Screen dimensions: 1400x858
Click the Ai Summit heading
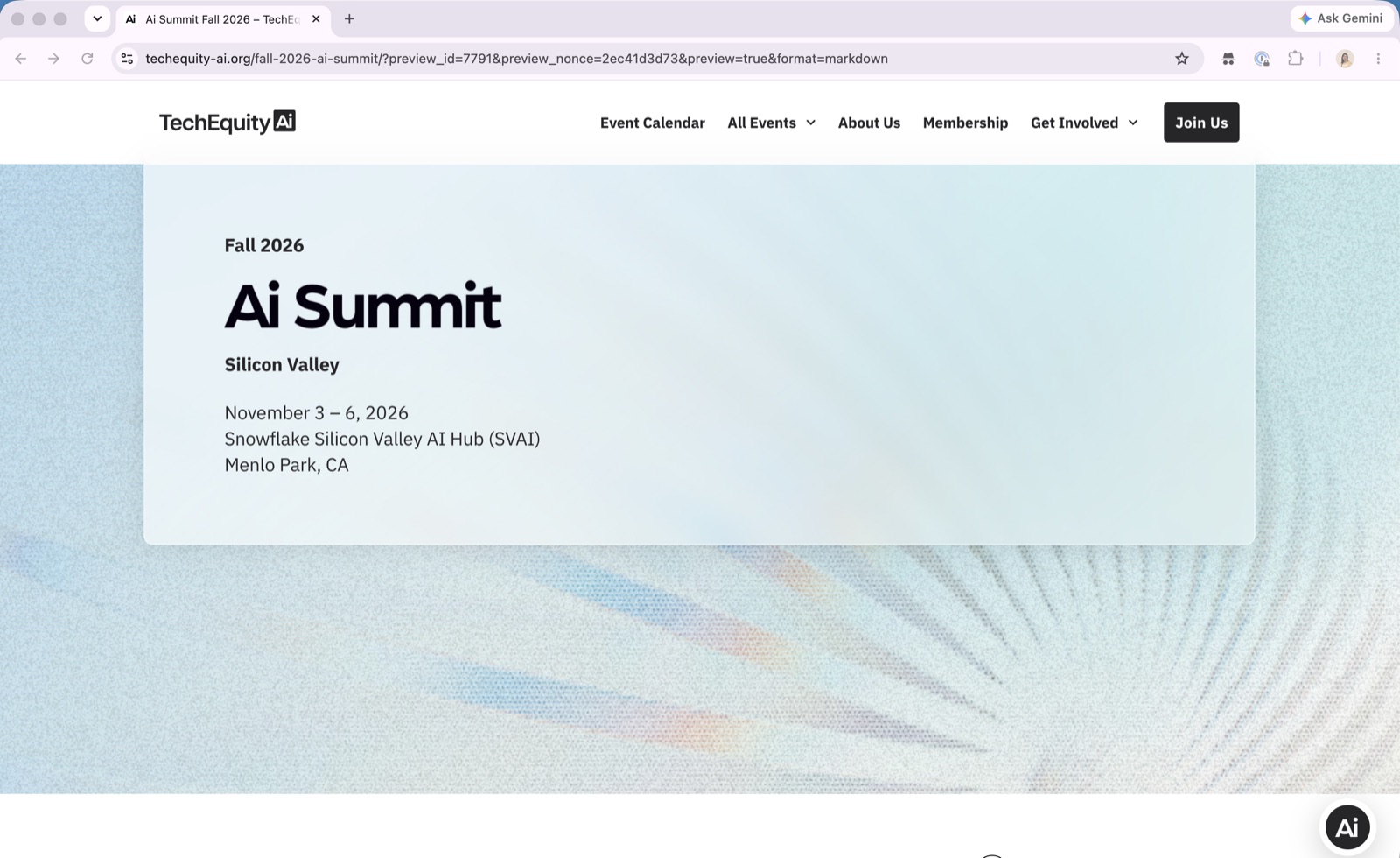tap(363, 306)
